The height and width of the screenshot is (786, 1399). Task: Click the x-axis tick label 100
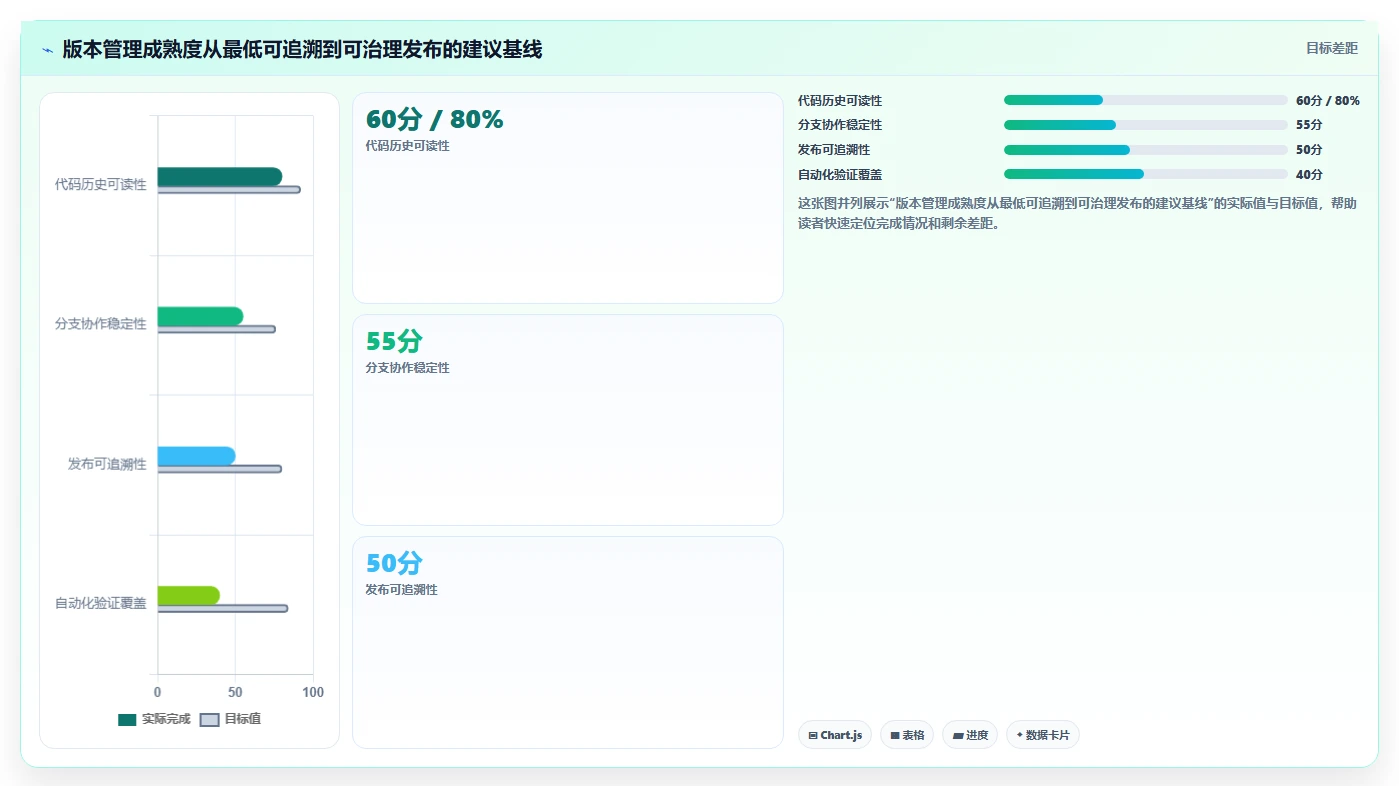pyautogui.click(x=313, y=692)
